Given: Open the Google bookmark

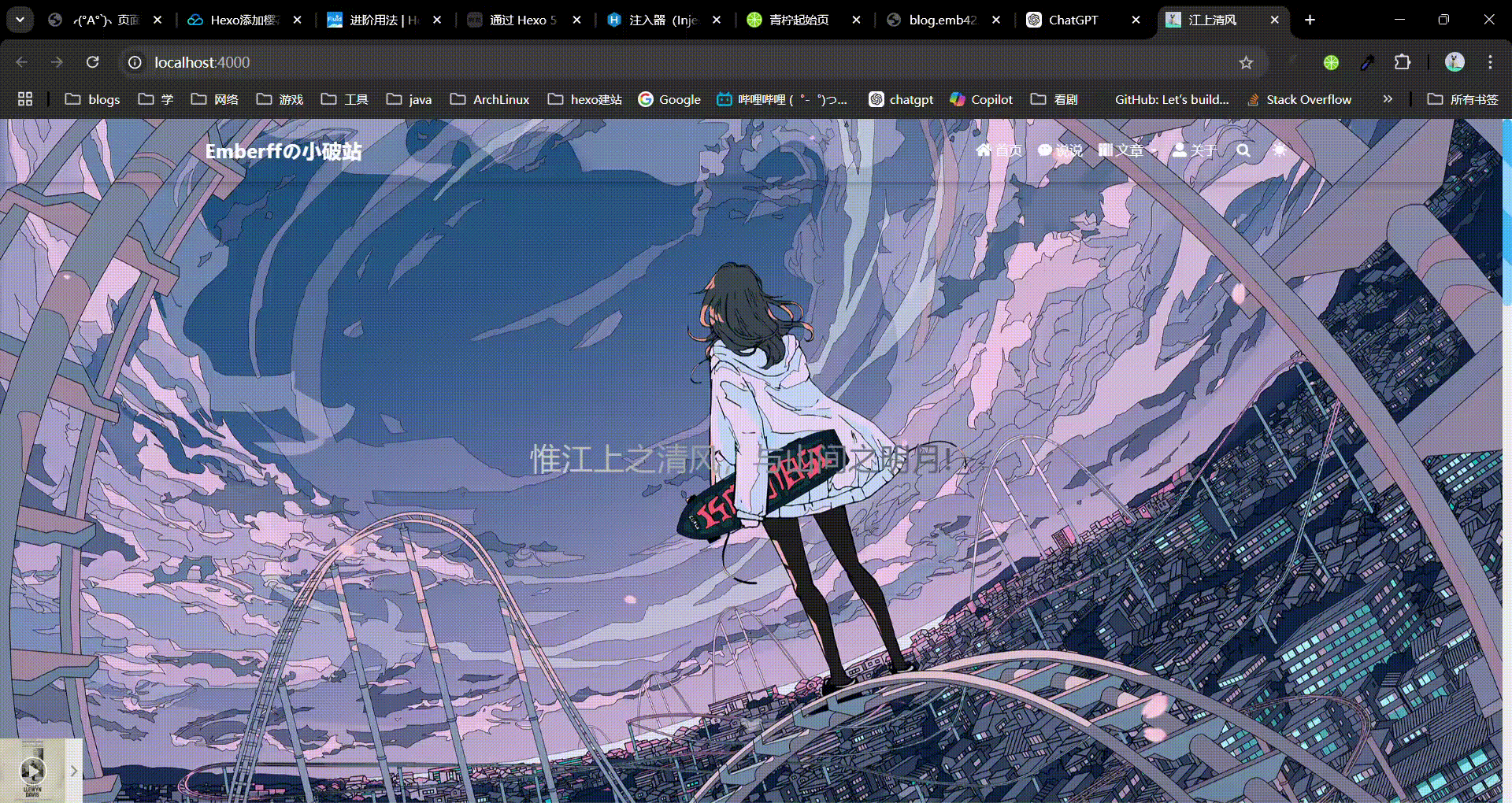Looking at the screenshot, I should tap(669, 99).
